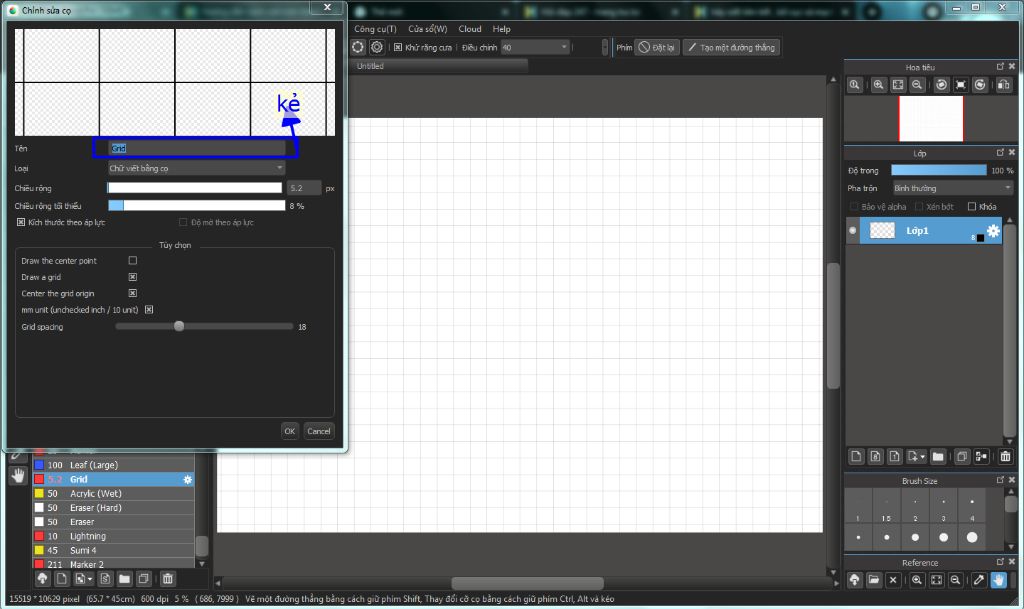Switch to Untitled document tab
The image size is (1024, 609).
click(439, 66)
